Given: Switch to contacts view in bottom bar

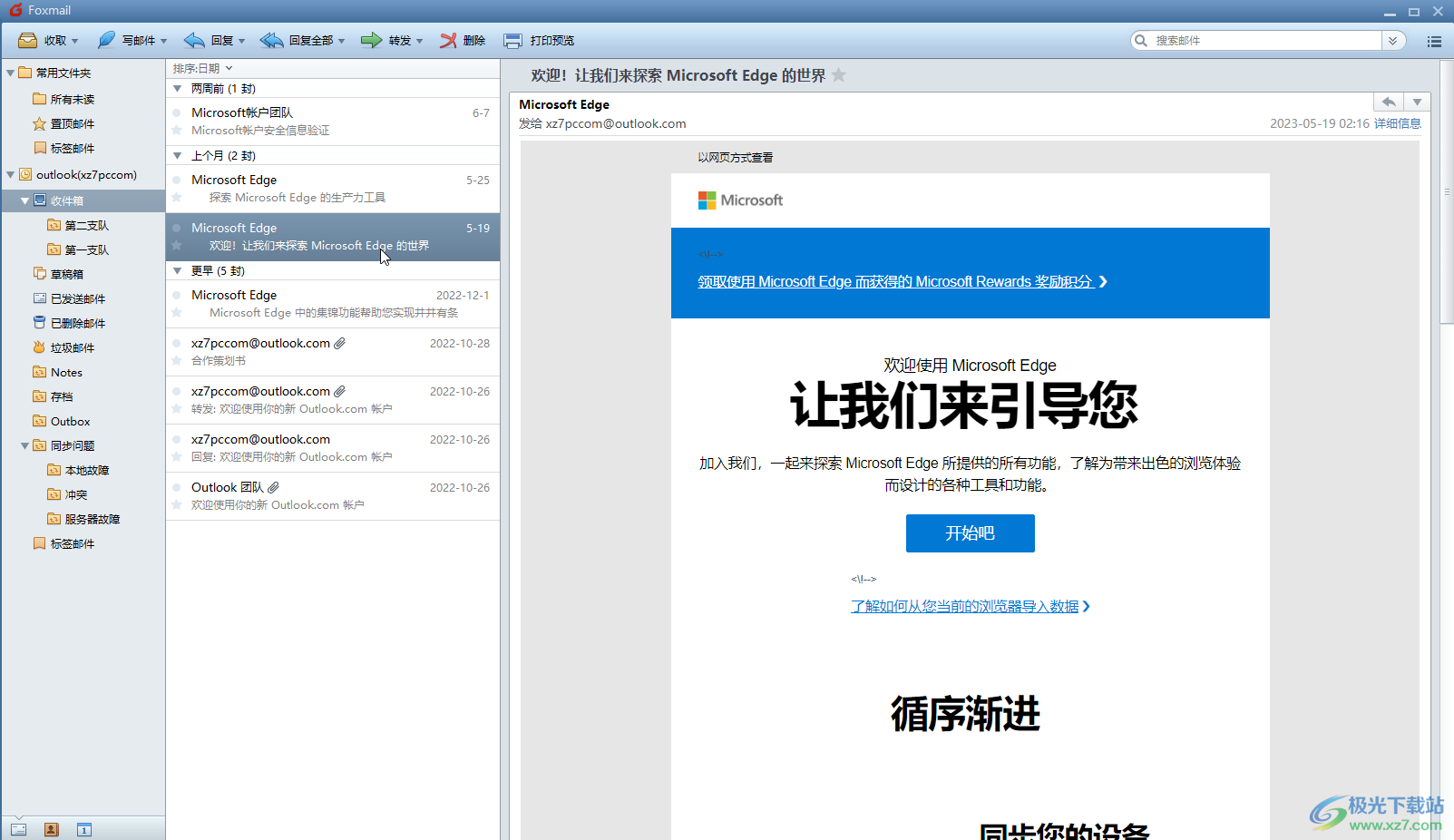Looking at the screenshot, I should pos(52,829).
